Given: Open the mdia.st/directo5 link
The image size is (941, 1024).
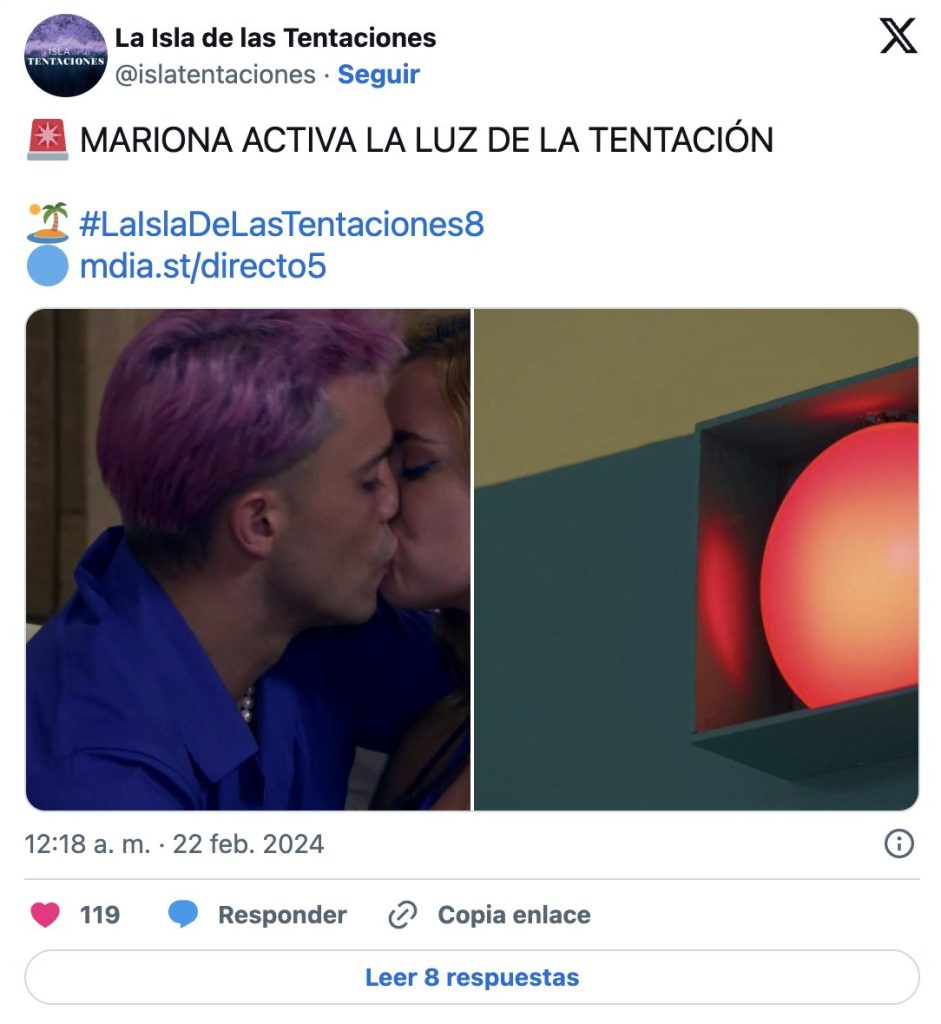Looking at the screenshot, I should (202, 266).
